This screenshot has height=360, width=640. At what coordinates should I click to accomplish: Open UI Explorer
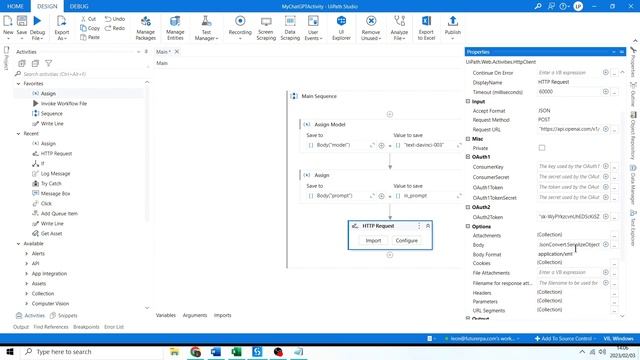(x=341, y=28)
